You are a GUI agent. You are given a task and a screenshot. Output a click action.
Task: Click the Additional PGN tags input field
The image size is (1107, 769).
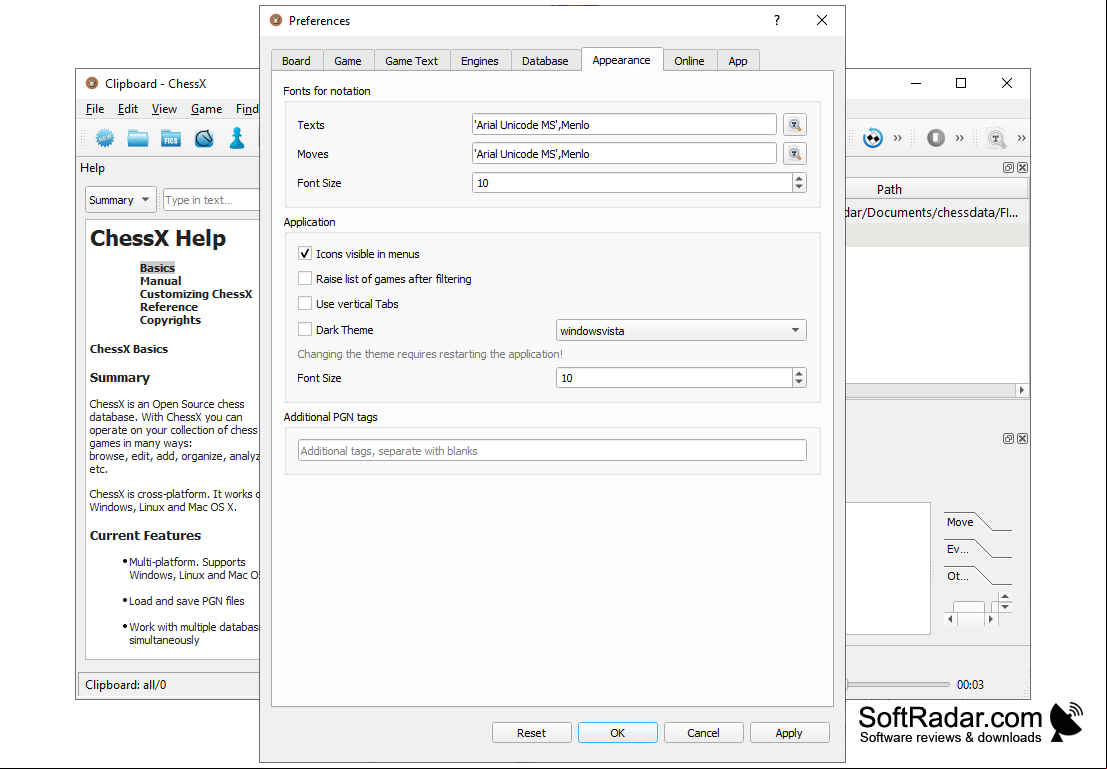(552, 451)
